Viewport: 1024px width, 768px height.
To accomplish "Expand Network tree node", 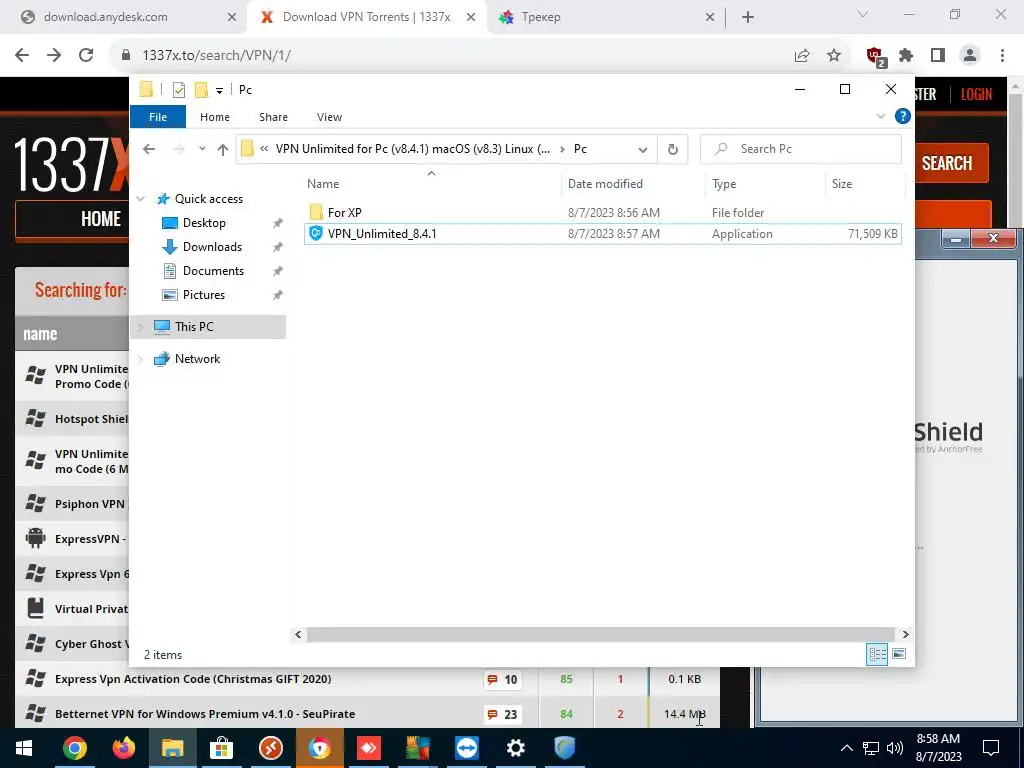I will 140,359.
